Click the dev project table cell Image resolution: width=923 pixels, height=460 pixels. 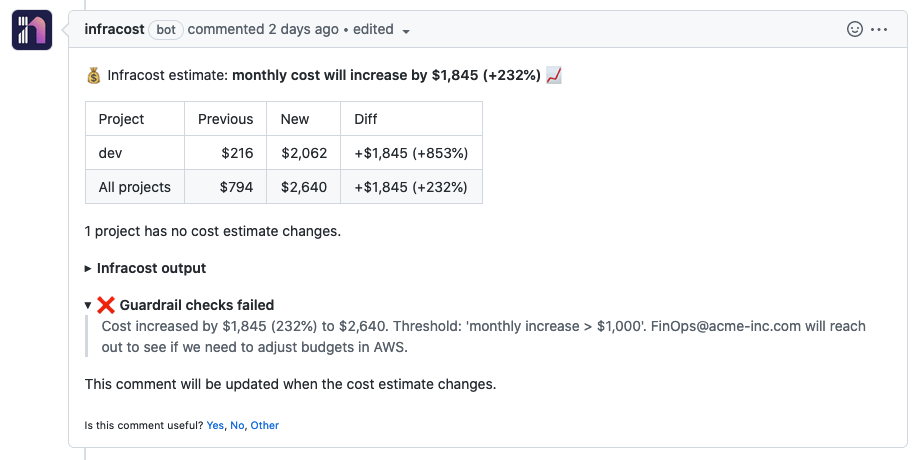(x=109, y=153)
